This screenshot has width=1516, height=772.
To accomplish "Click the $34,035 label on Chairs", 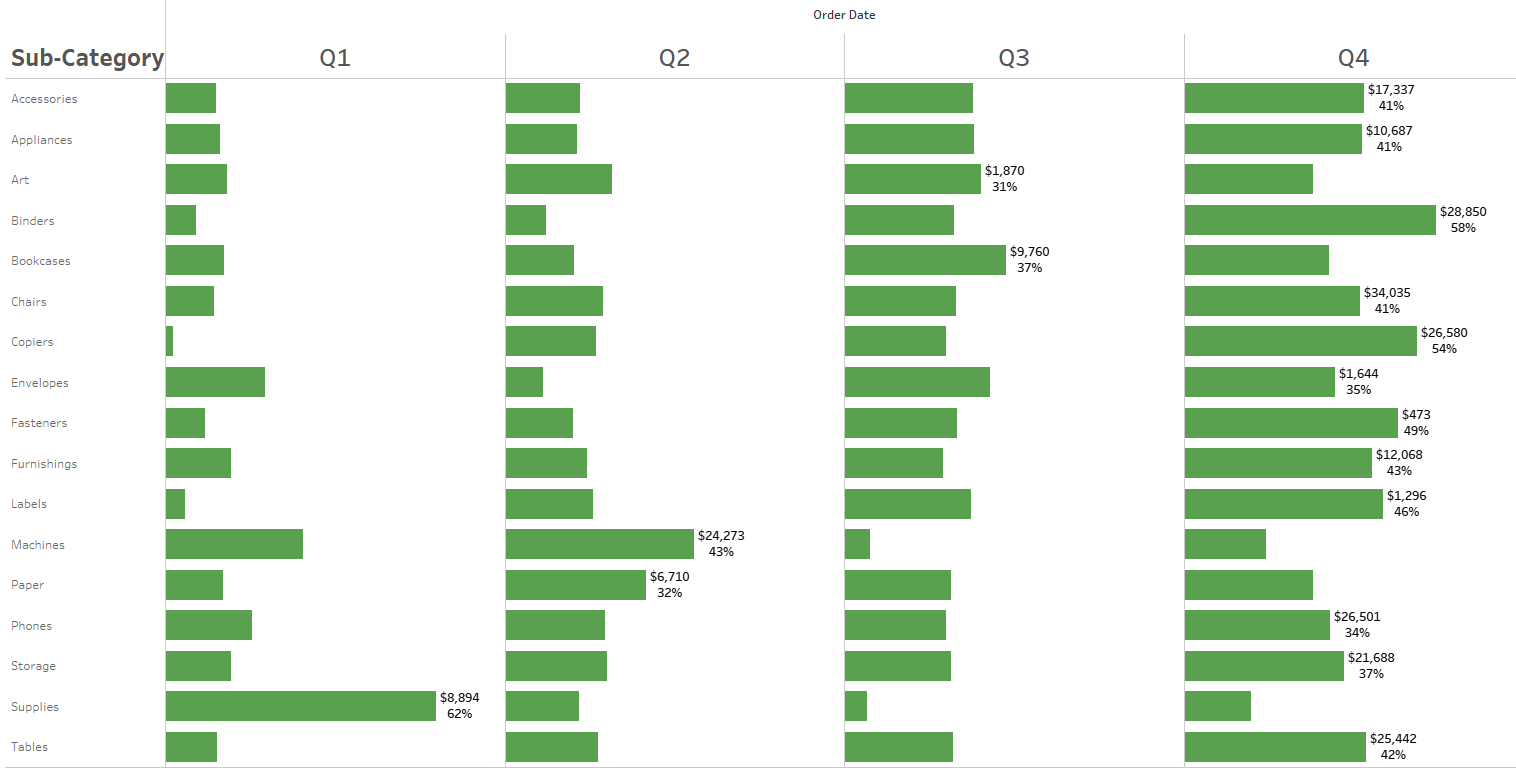I will (1387, 293).
